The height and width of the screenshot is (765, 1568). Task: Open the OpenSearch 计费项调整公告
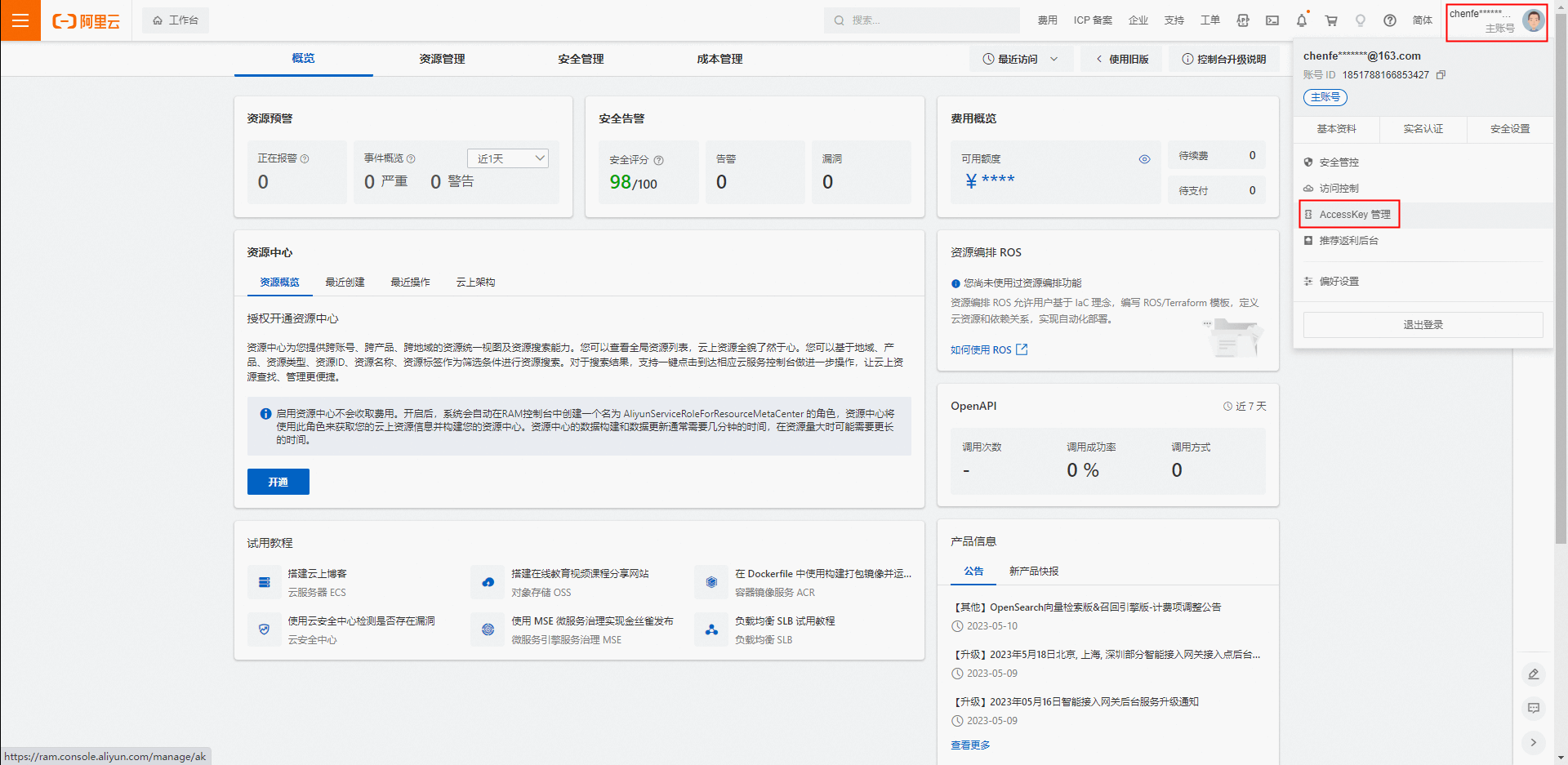tap(1086, 607)
